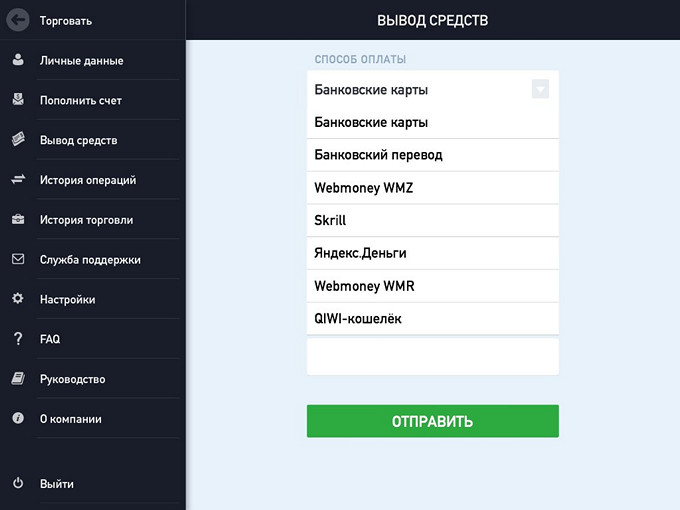Click the arrows icon for История операций
Image resolution: width=680 pixels, height=510 pixels.
(18, 180)
